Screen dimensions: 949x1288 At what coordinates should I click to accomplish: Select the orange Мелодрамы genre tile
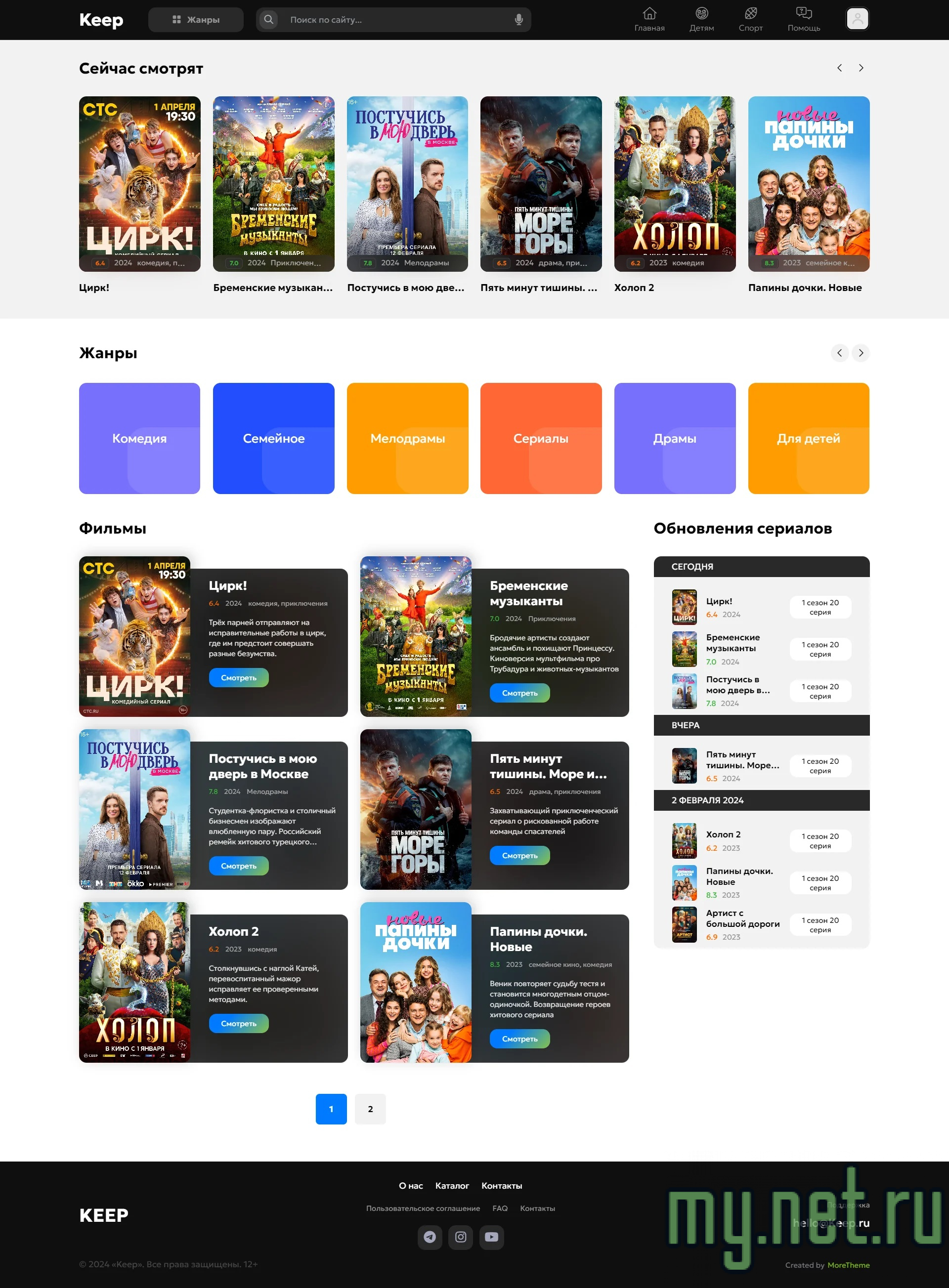pos(407,438)
